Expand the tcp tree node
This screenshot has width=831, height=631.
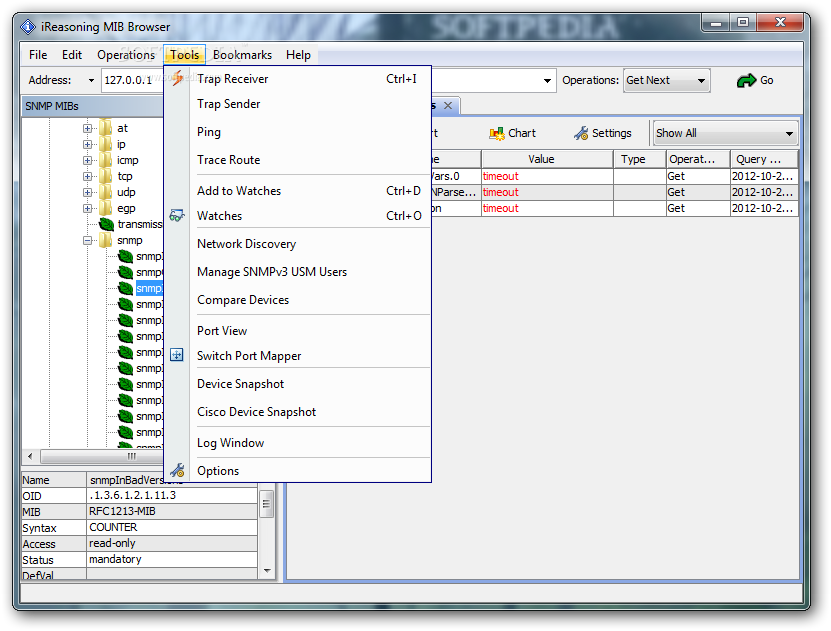pos(87,176)
